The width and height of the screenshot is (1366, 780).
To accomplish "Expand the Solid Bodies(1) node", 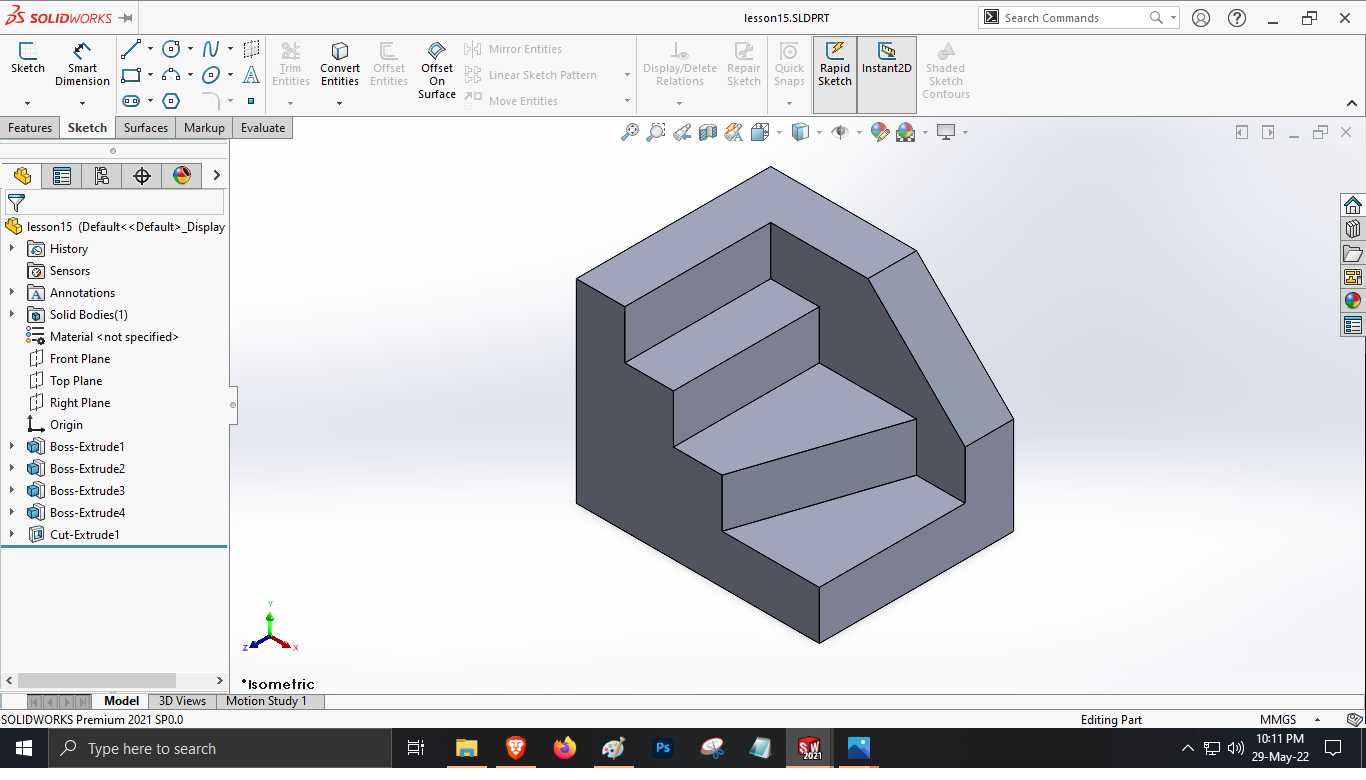I will point(12,314).
